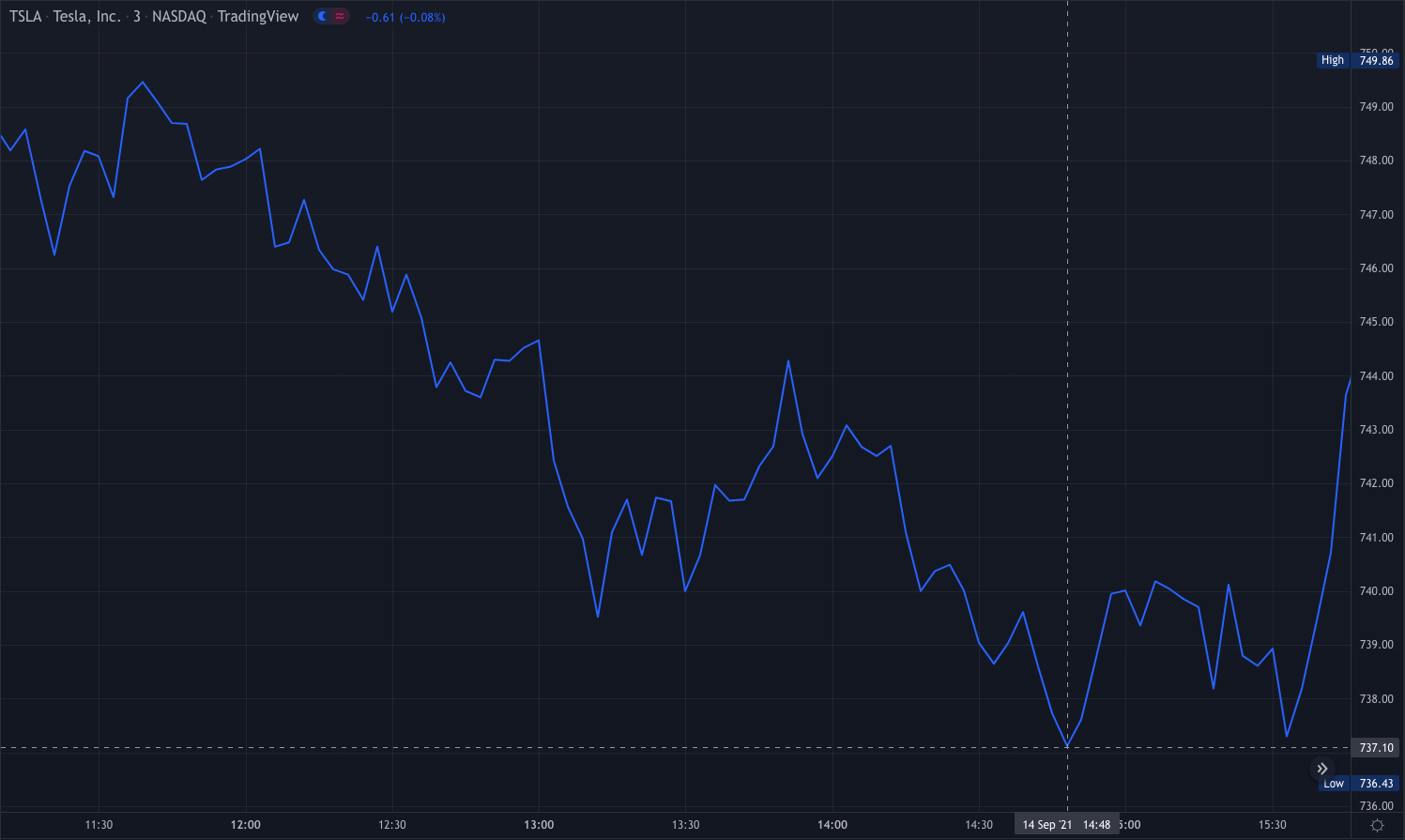Click the 'Tesla, Inc.' company name
This screenshot has width=1405, height=840.
[x=87, y=17]
